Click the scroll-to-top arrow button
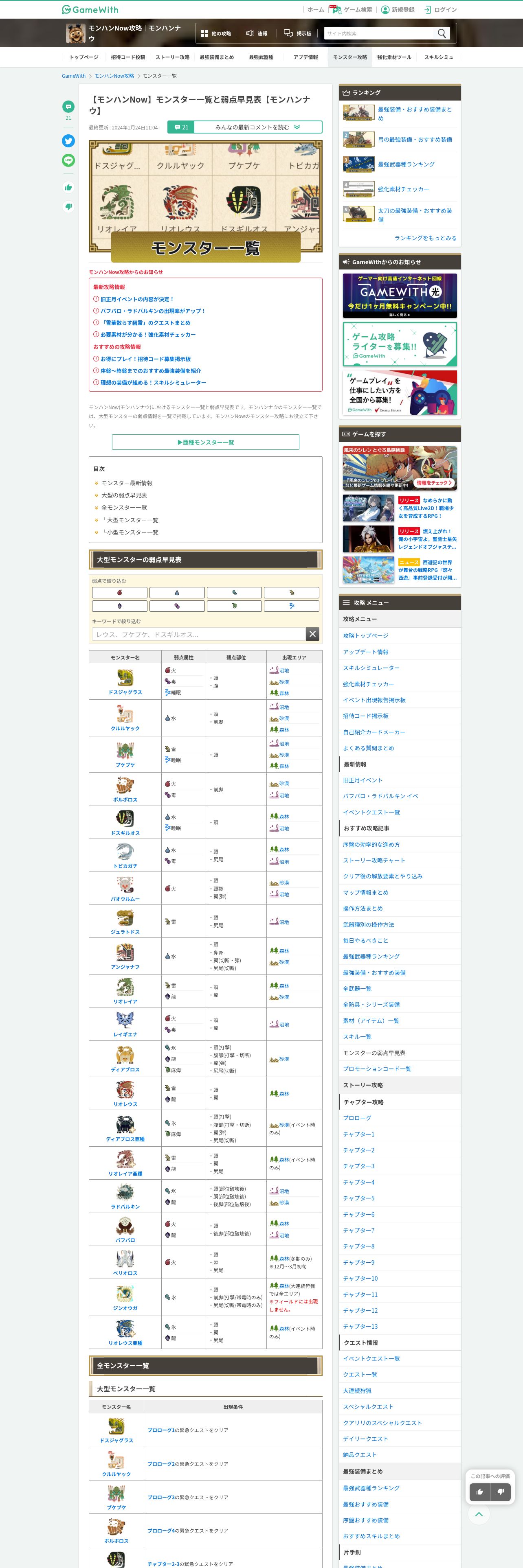The image size is (523, 1568). 479,1514
